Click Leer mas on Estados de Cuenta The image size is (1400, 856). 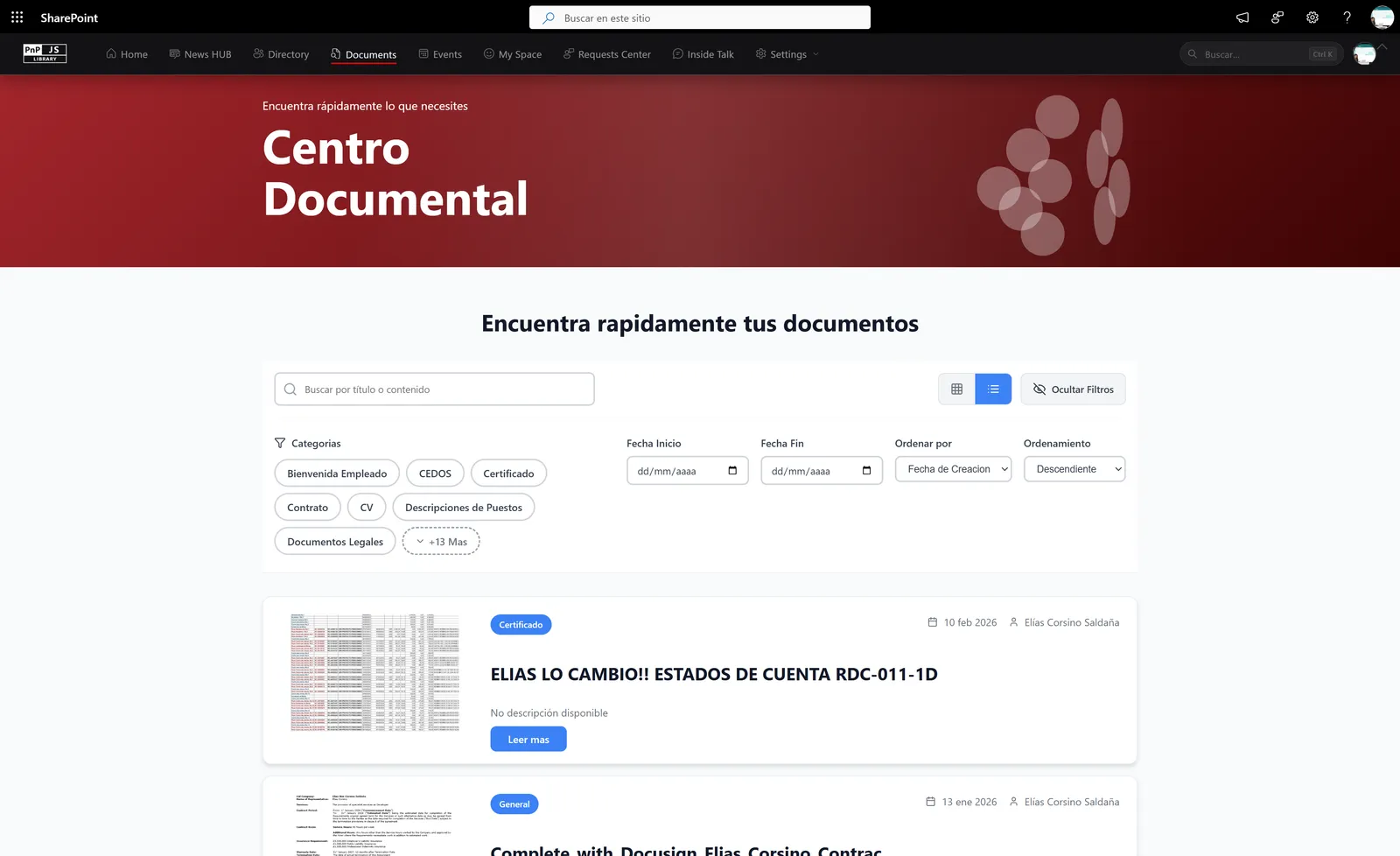[x=528, y=740]
